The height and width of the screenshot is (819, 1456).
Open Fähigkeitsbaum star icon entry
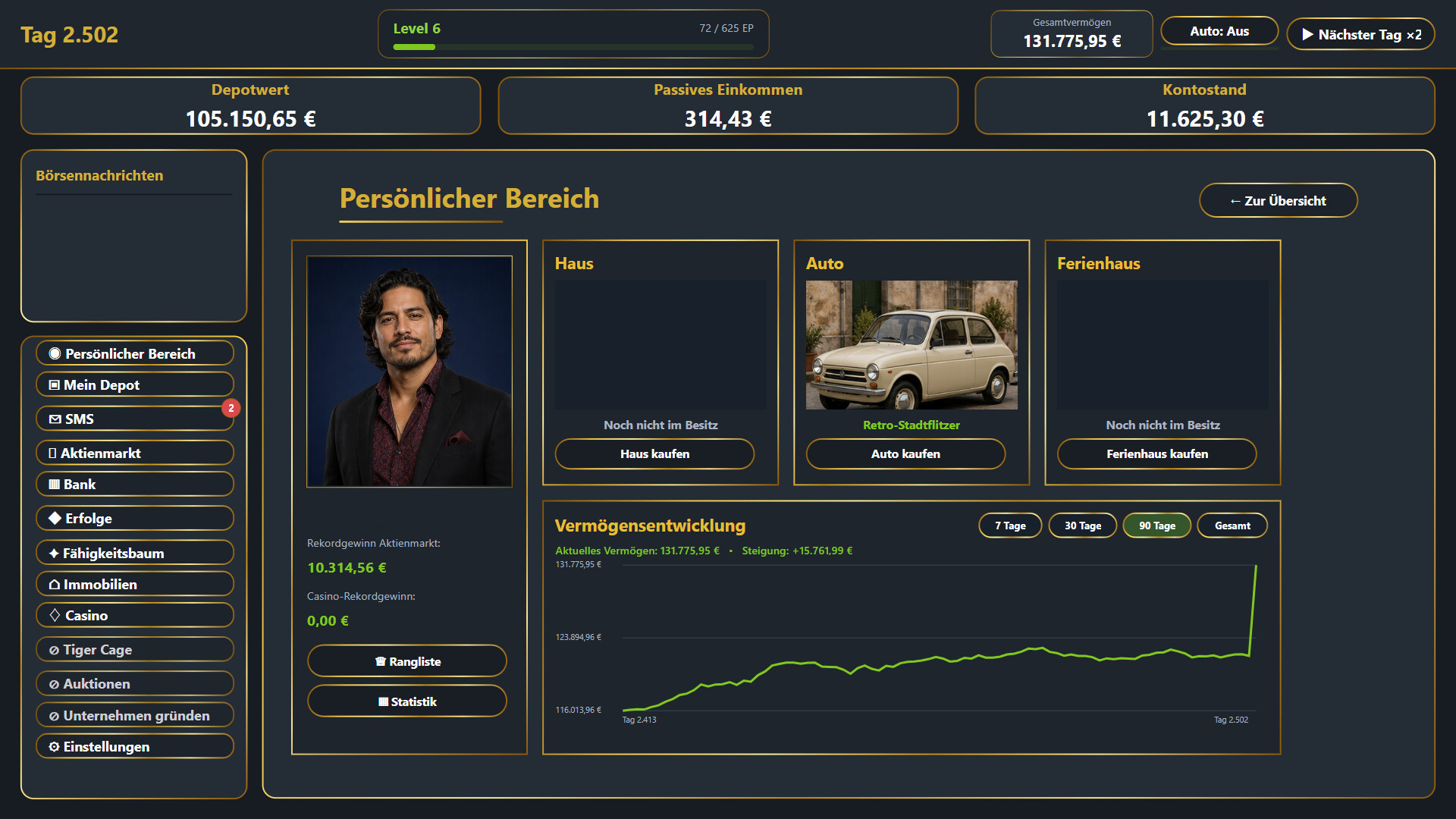pyautogui.click(x=54, y=554)
